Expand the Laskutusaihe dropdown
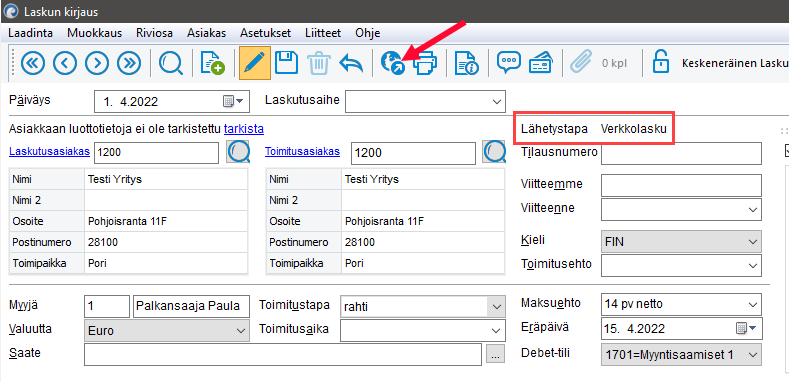 click(x=497, y=102)
